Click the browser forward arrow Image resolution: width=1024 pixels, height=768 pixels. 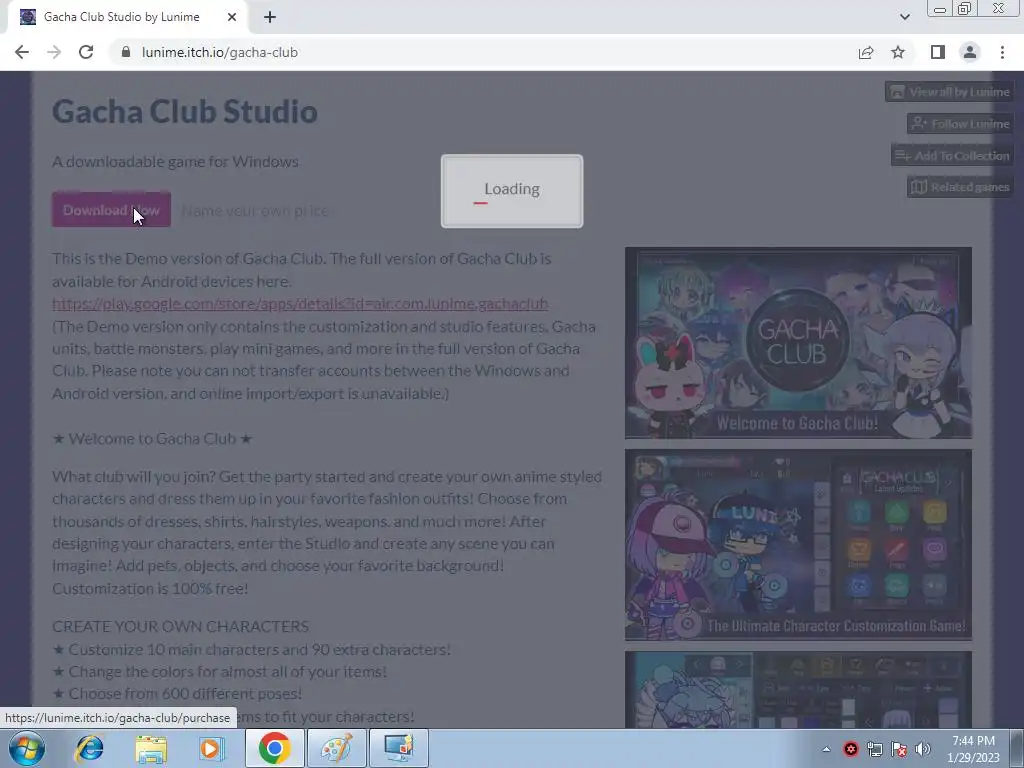(54, 52)
